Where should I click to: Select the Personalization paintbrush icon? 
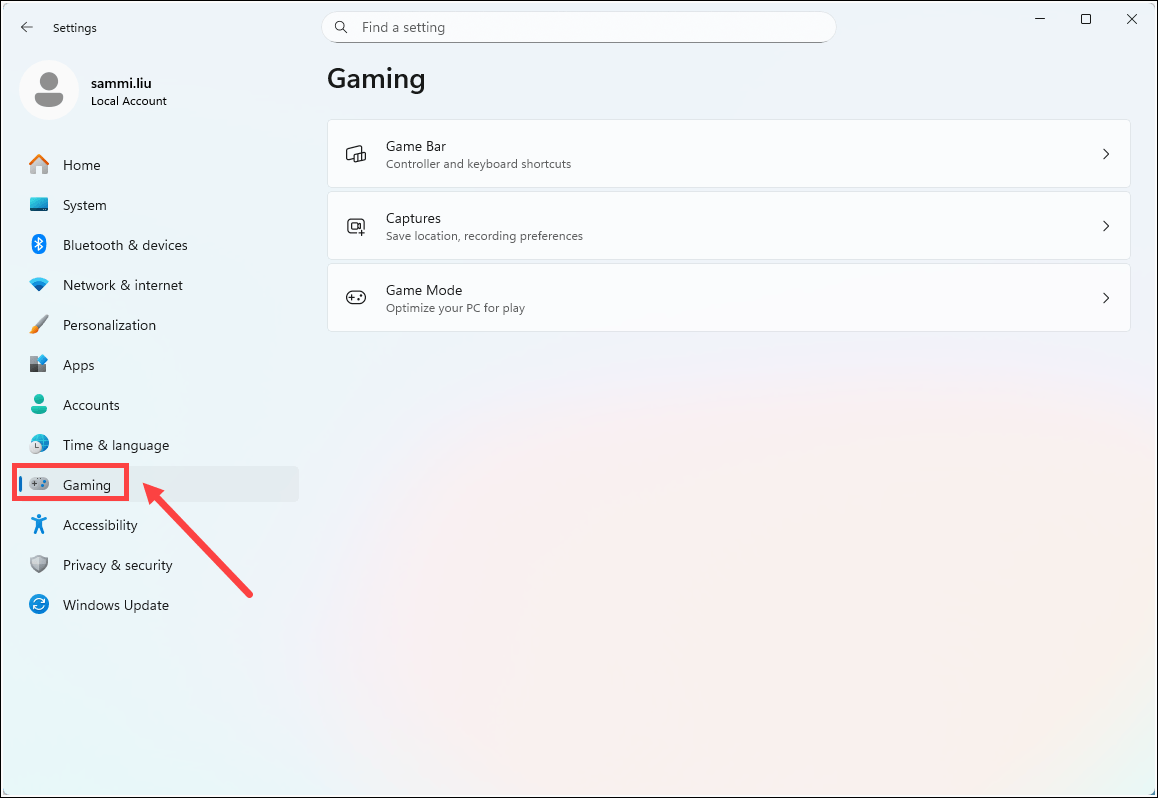click(x=39, y=325)
